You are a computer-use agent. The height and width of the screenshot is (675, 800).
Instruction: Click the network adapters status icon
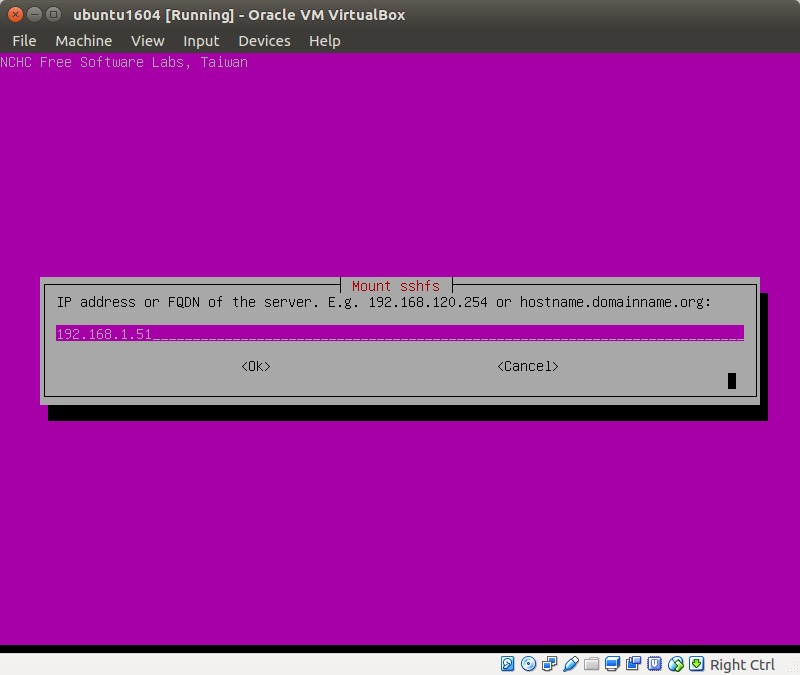pos(550,664)
